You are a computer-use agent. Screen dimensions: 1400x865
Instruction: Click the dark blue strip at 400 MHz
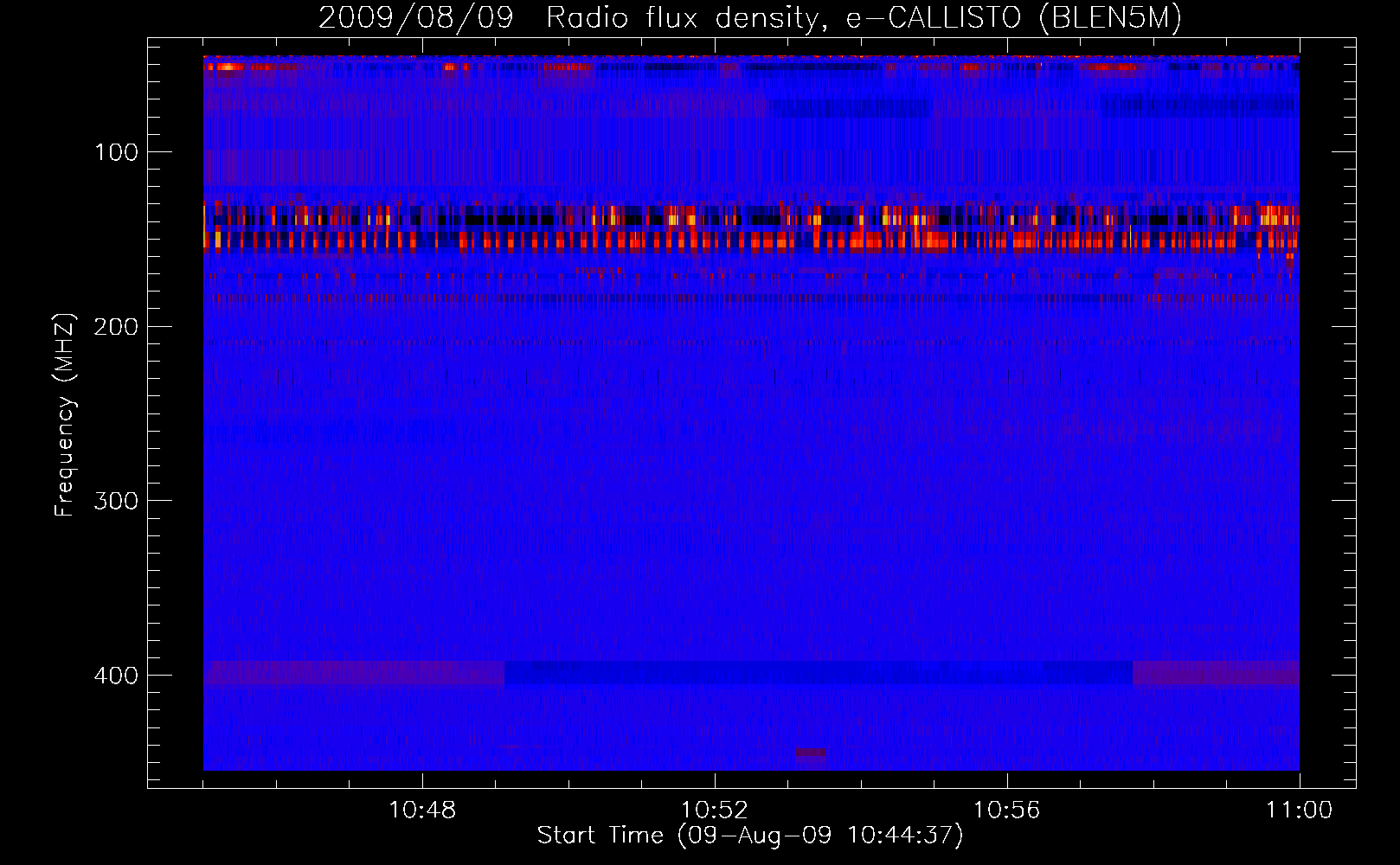[819, 673]
